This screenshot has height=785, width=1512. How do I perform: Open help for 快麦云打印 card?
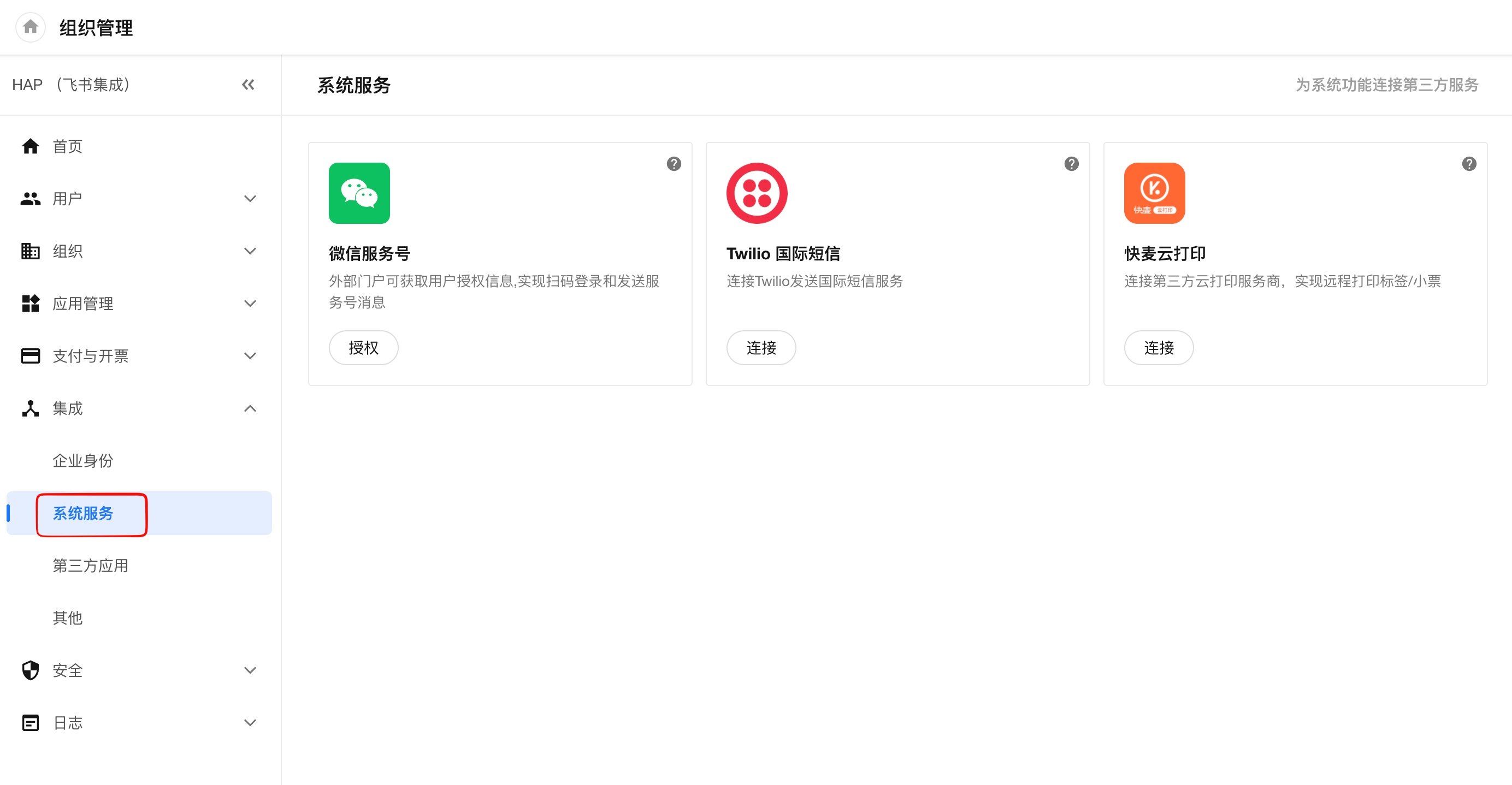coord(1468,164)
